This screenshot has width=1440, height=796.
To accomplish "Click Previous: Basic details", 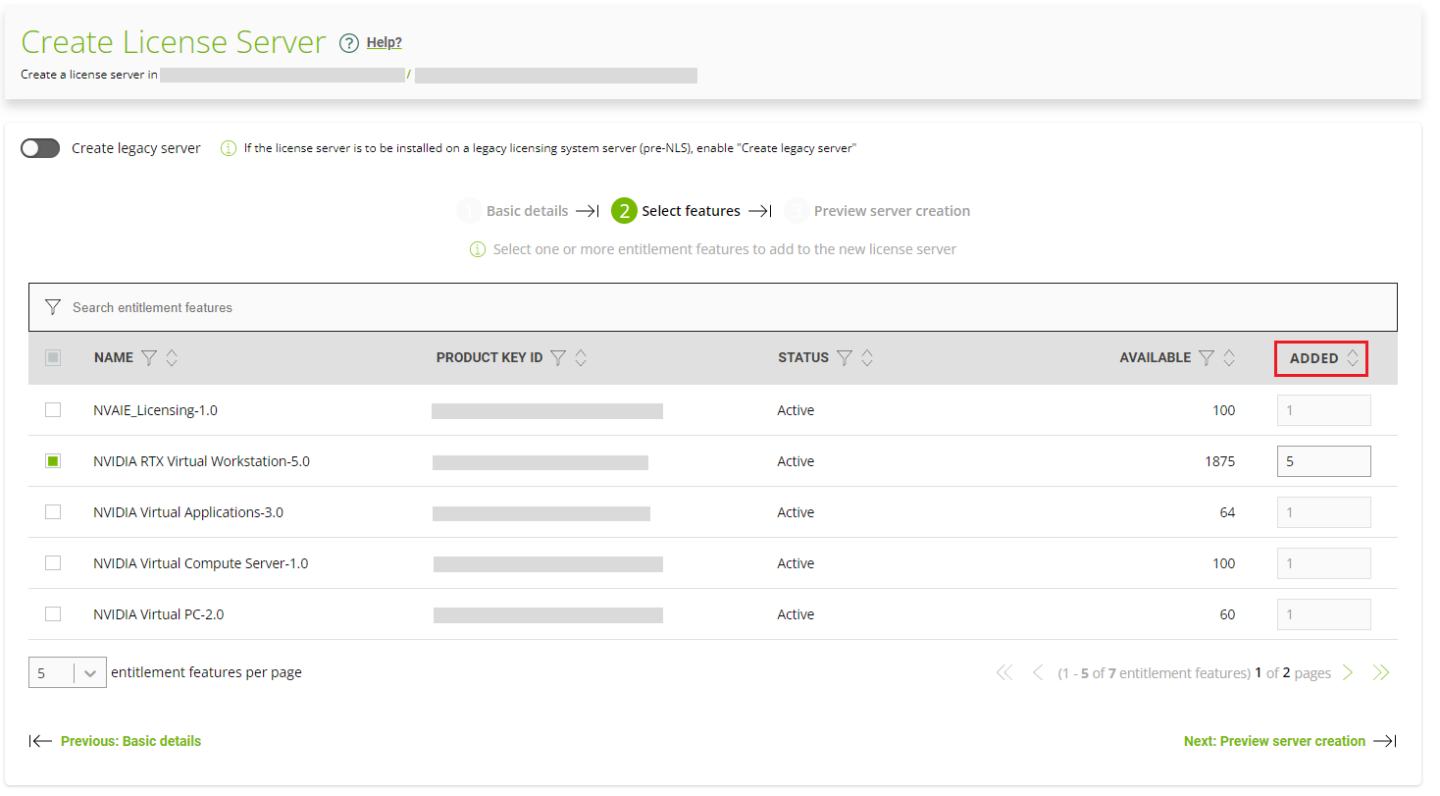I will click(x=130, y=740).
